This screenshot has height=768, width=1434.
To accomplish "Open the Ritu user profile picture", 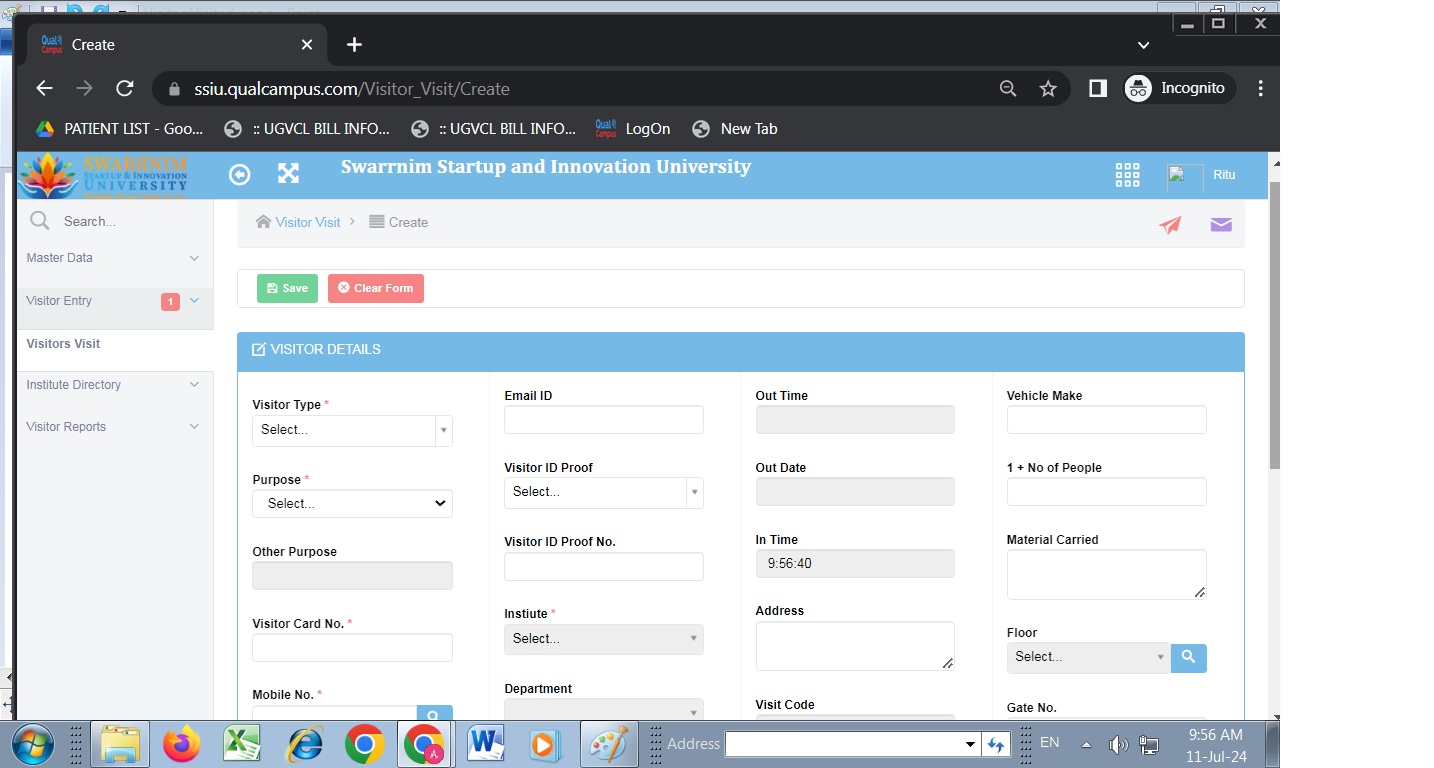I will 1185,177.
